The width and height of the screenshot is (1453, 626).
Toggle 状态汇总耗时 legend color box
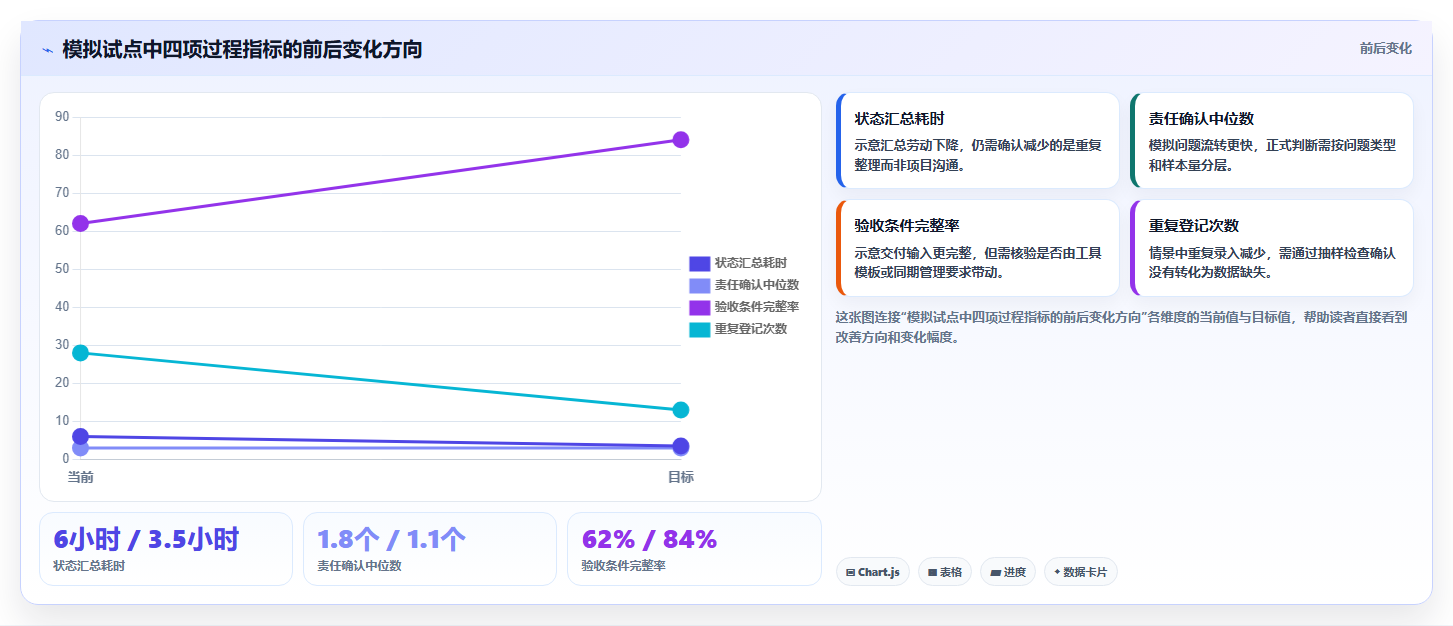[699, 263]
